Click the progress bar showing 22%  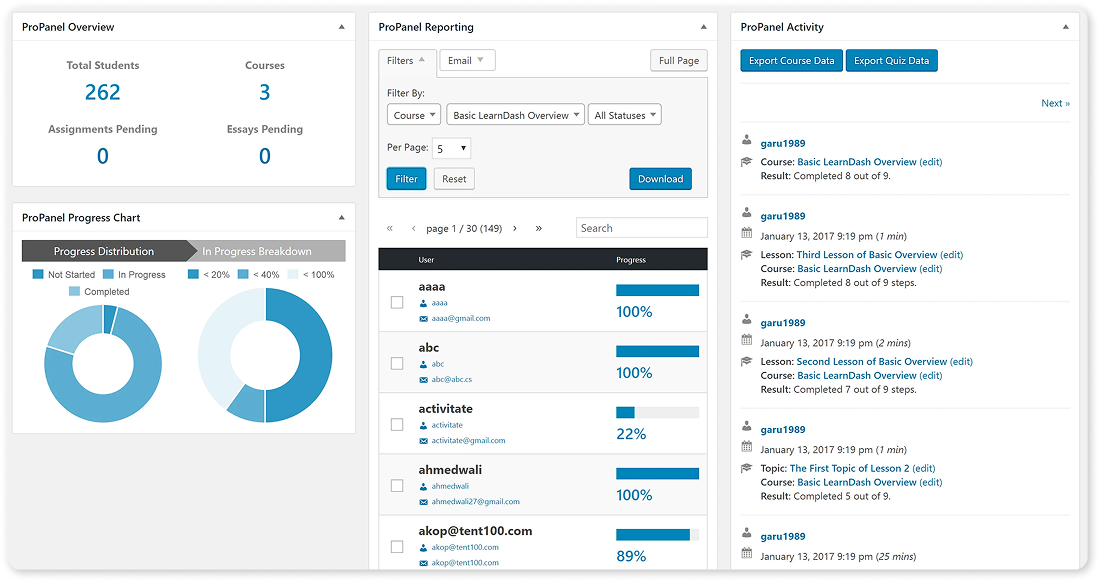pos(657,413)
